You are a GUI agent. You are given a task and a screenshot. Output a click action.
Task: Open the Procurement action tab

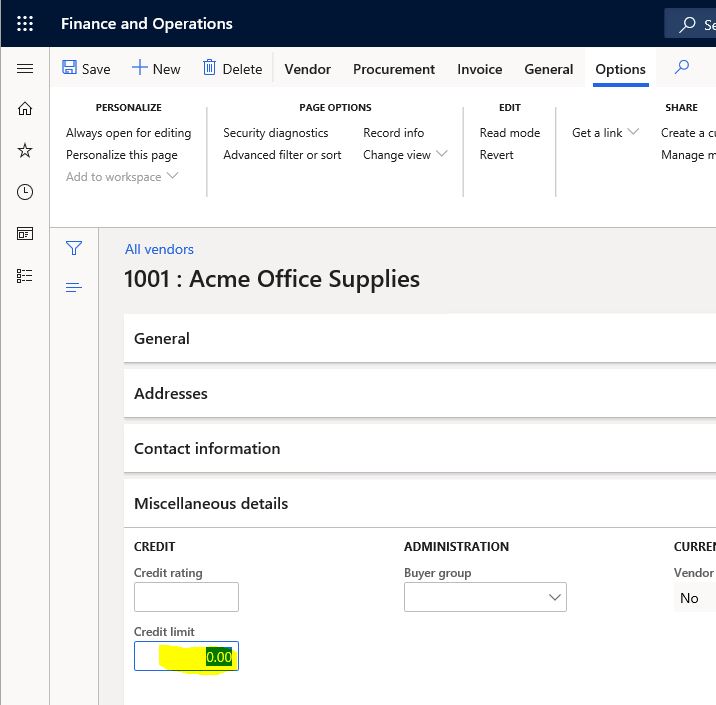click(x=394, y=69)
